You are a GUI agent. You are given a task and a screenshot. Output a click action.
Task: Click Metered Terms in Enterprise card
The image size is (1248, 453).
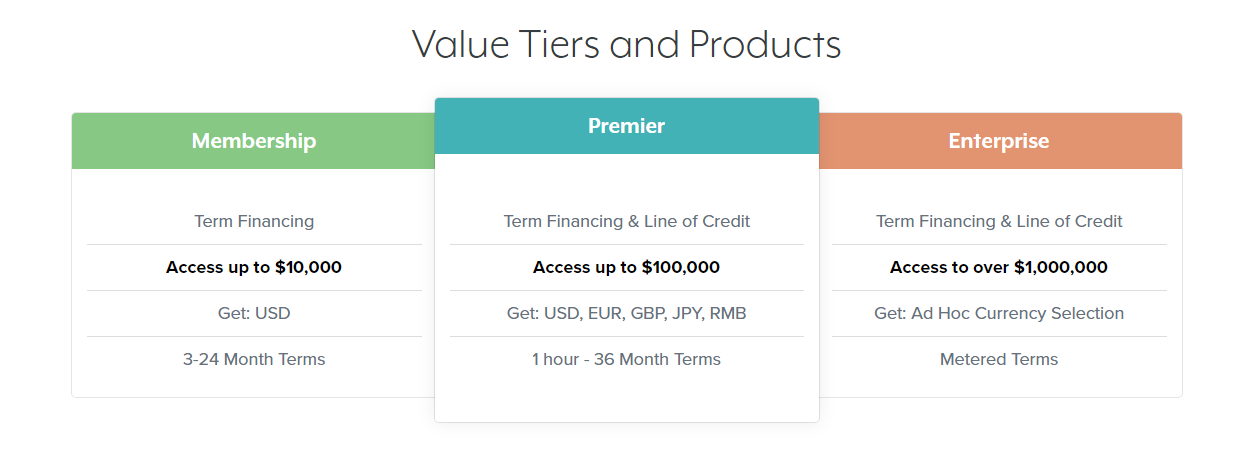click(x=999, y=359)
